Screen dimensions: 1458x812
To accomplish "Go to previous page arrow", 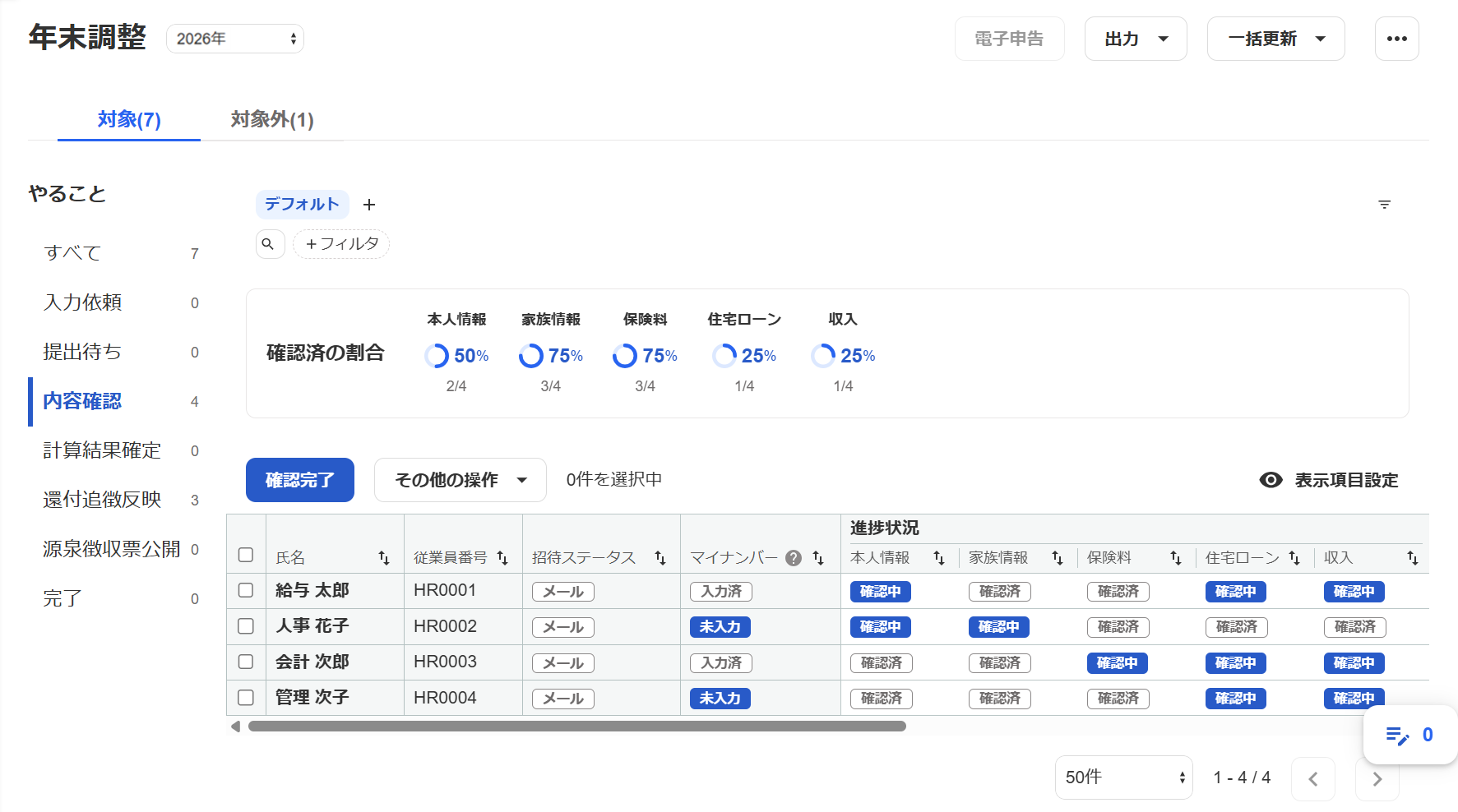I will [1313, 779].
